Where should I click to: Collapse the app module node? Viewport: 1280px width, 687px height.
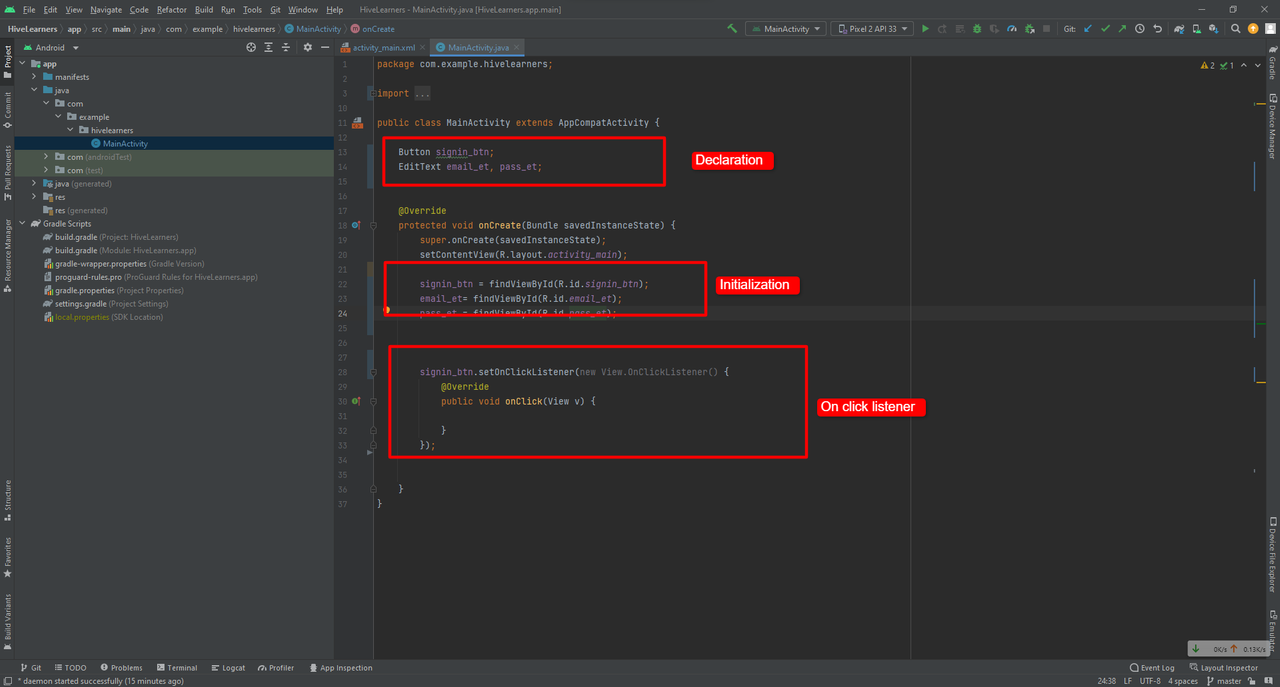tap(23, 64)
